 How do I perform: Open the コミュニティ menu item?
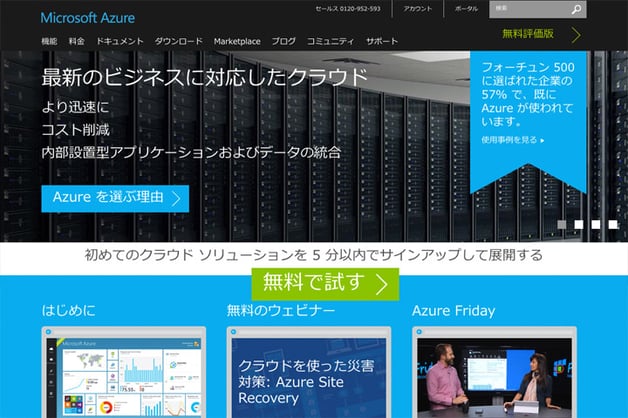(330, 41)
